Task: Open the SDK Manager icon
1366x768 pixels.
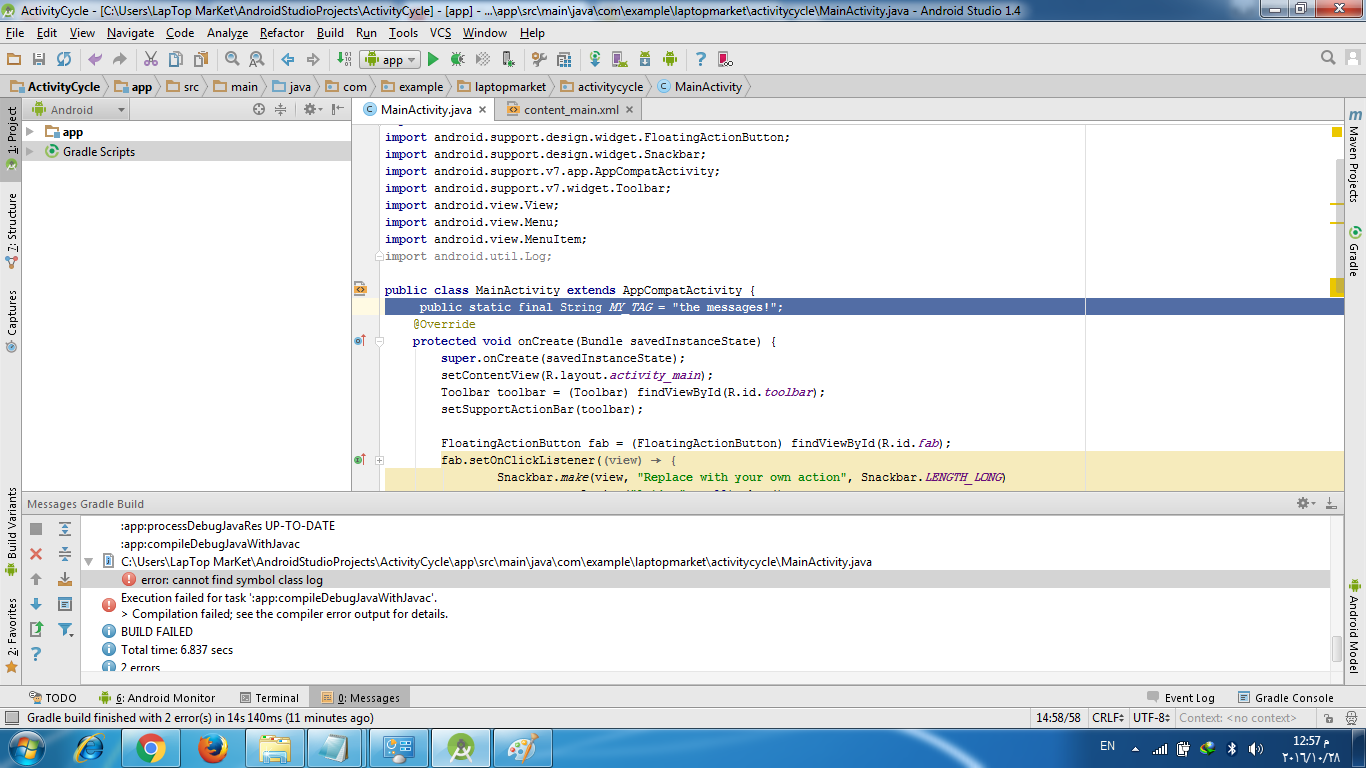Action: point(645,59)
